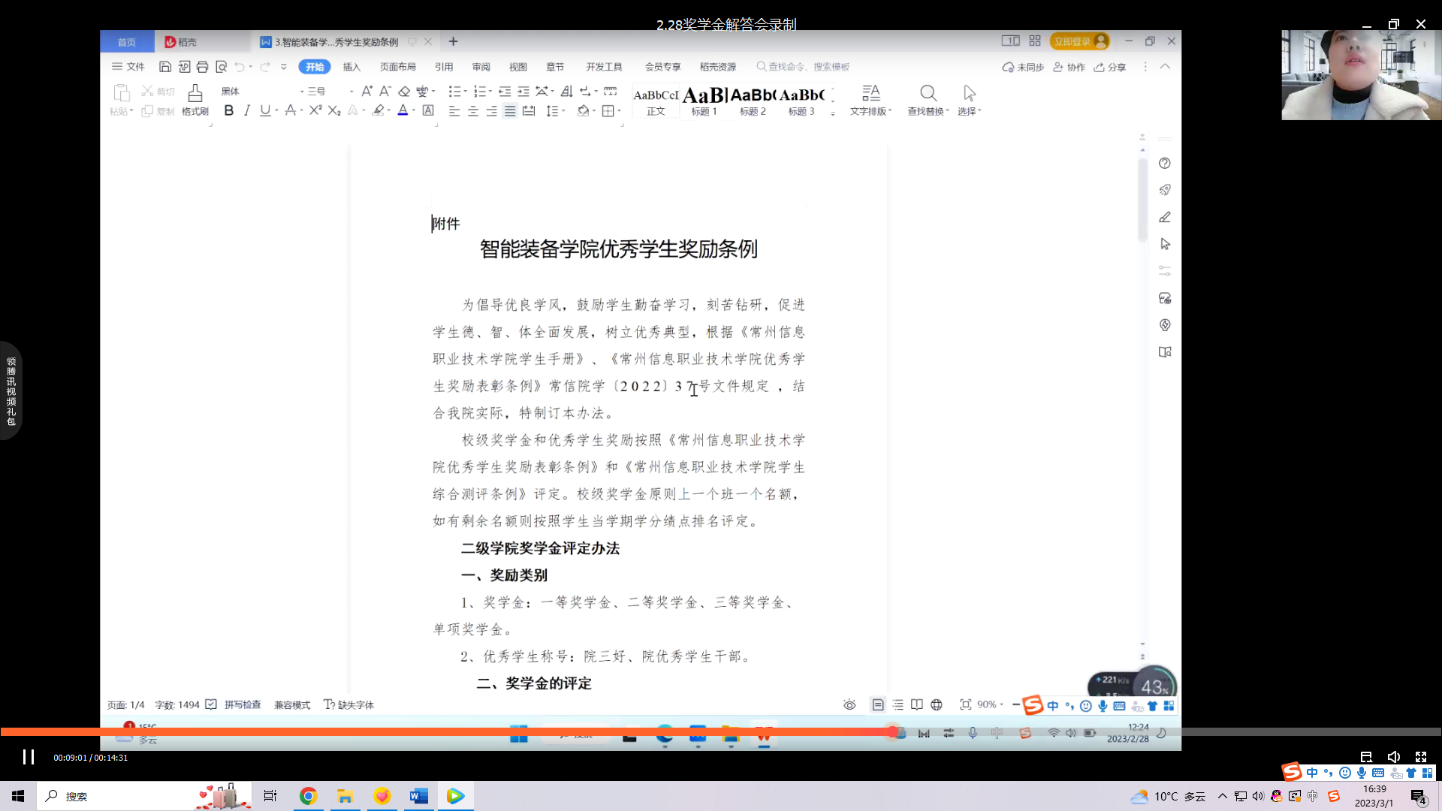The image size is (1442, 811).
Task: Click the eye protection mode icon
Action: pyautogui.click(x=849, y=705)
